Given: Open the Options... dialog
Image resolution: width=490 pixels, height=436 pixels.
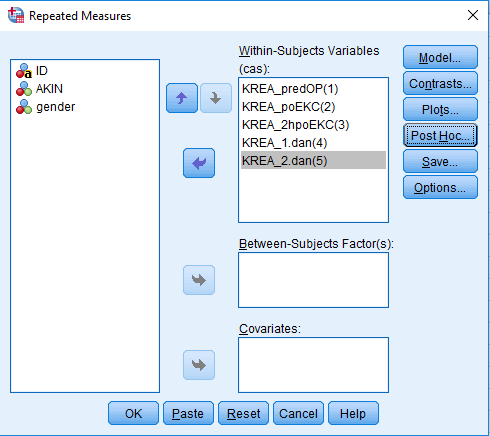Looking at the screenshot, I should (x=440, y=187).
